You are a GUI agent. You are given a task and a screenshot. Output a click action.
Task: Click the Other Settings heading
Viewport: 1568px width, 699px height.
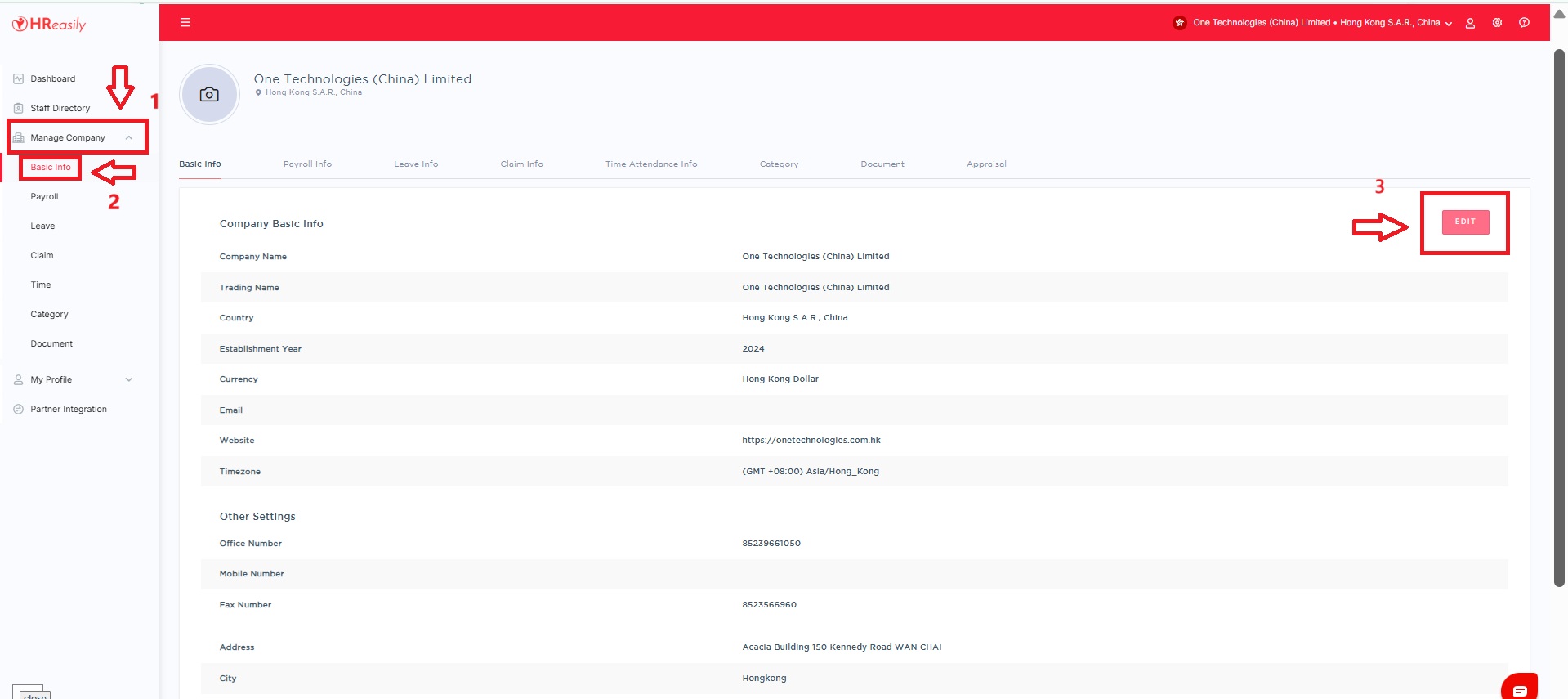[257, 517]
